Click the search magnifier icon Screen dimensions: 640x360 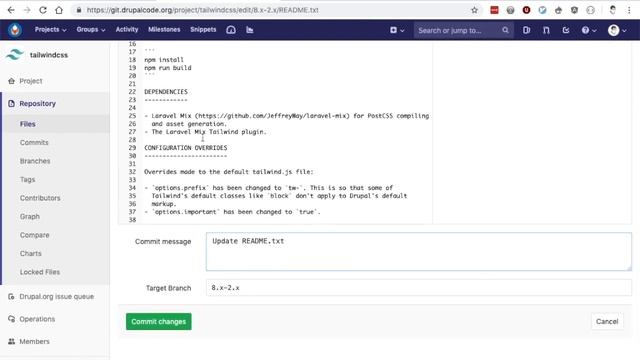pyautogui.click(x=505, y=30)
